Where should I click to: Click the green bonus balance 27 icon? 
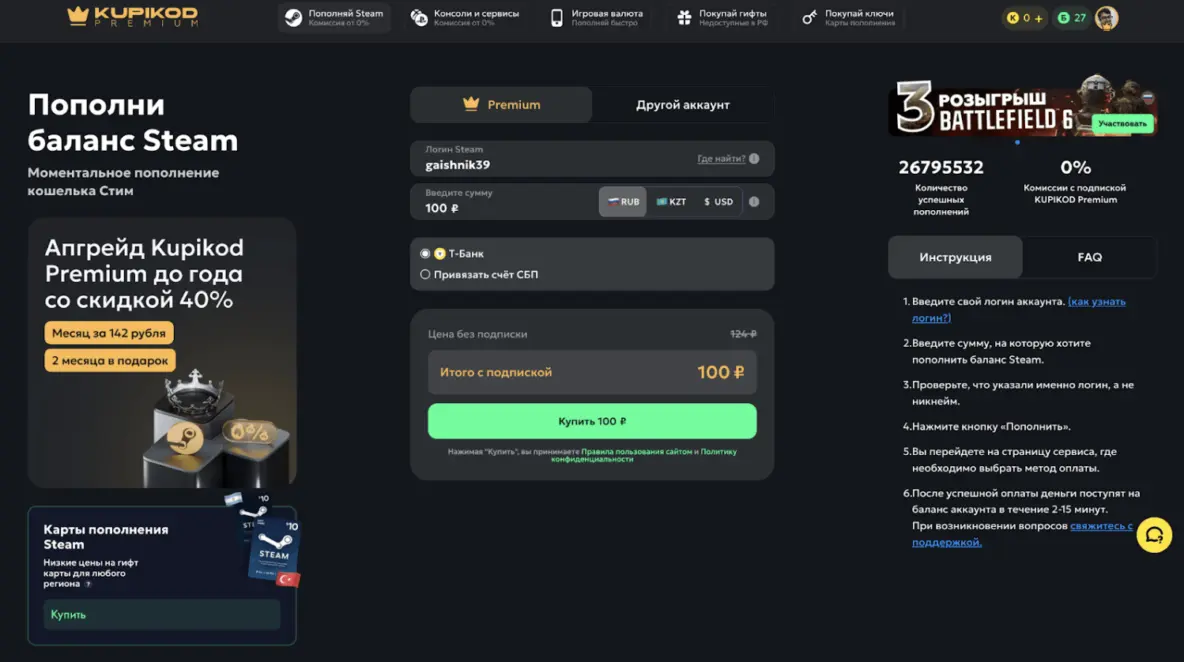[1063, 18]
